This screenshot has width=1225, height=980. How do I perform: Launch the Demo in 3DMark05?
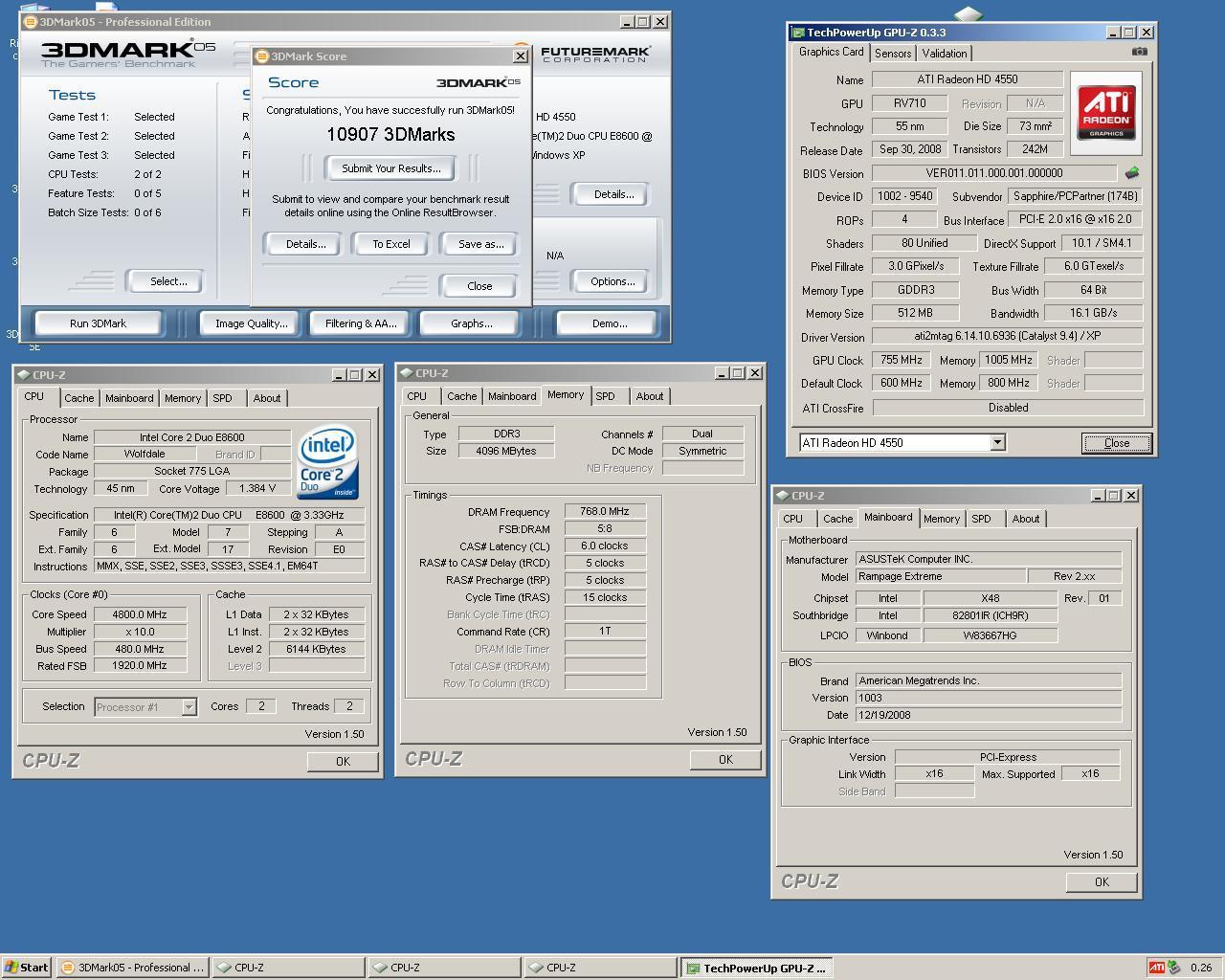[x=610, y=323]
